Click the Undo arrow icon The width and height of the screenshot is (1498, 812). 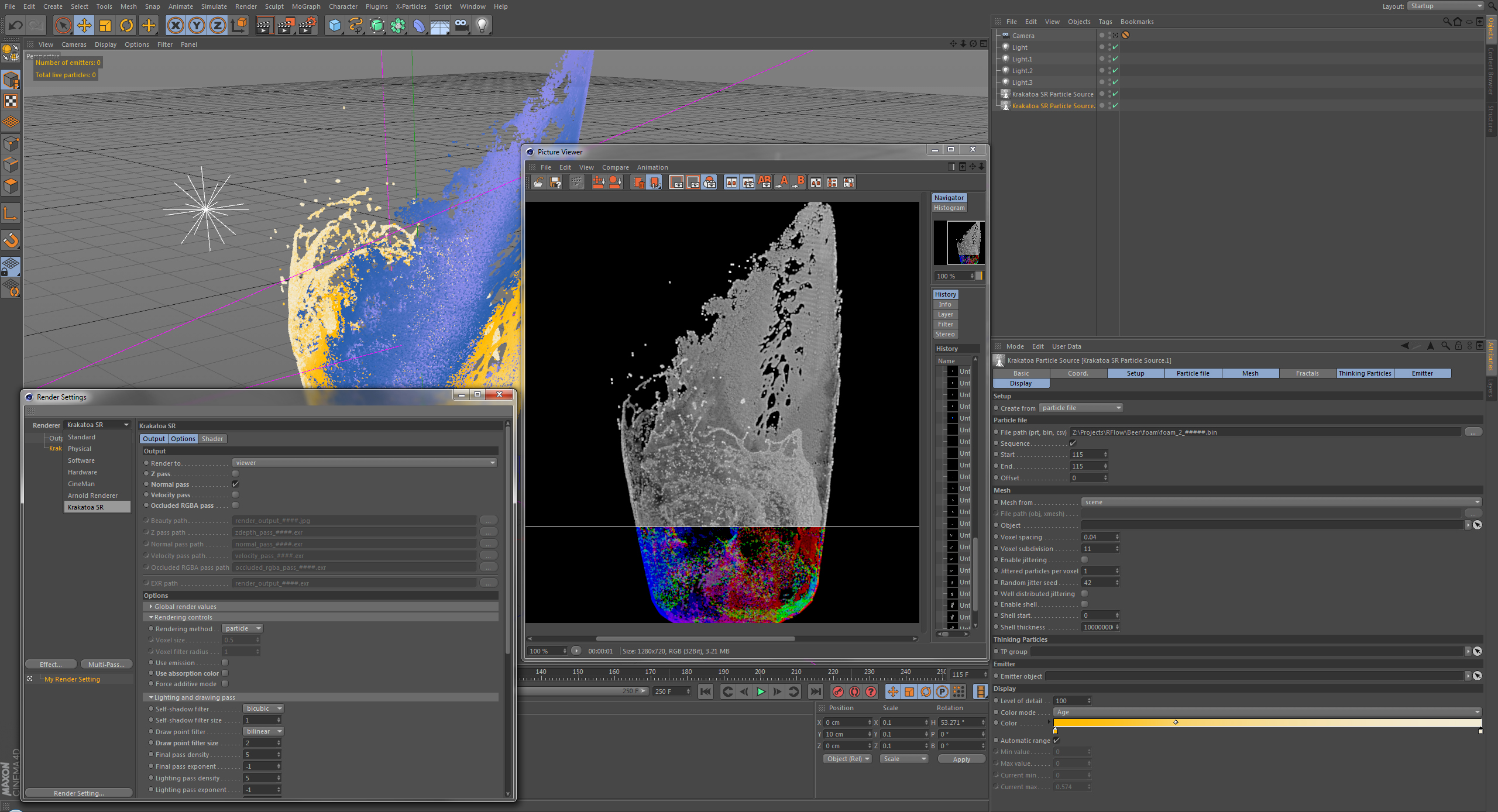16,25
